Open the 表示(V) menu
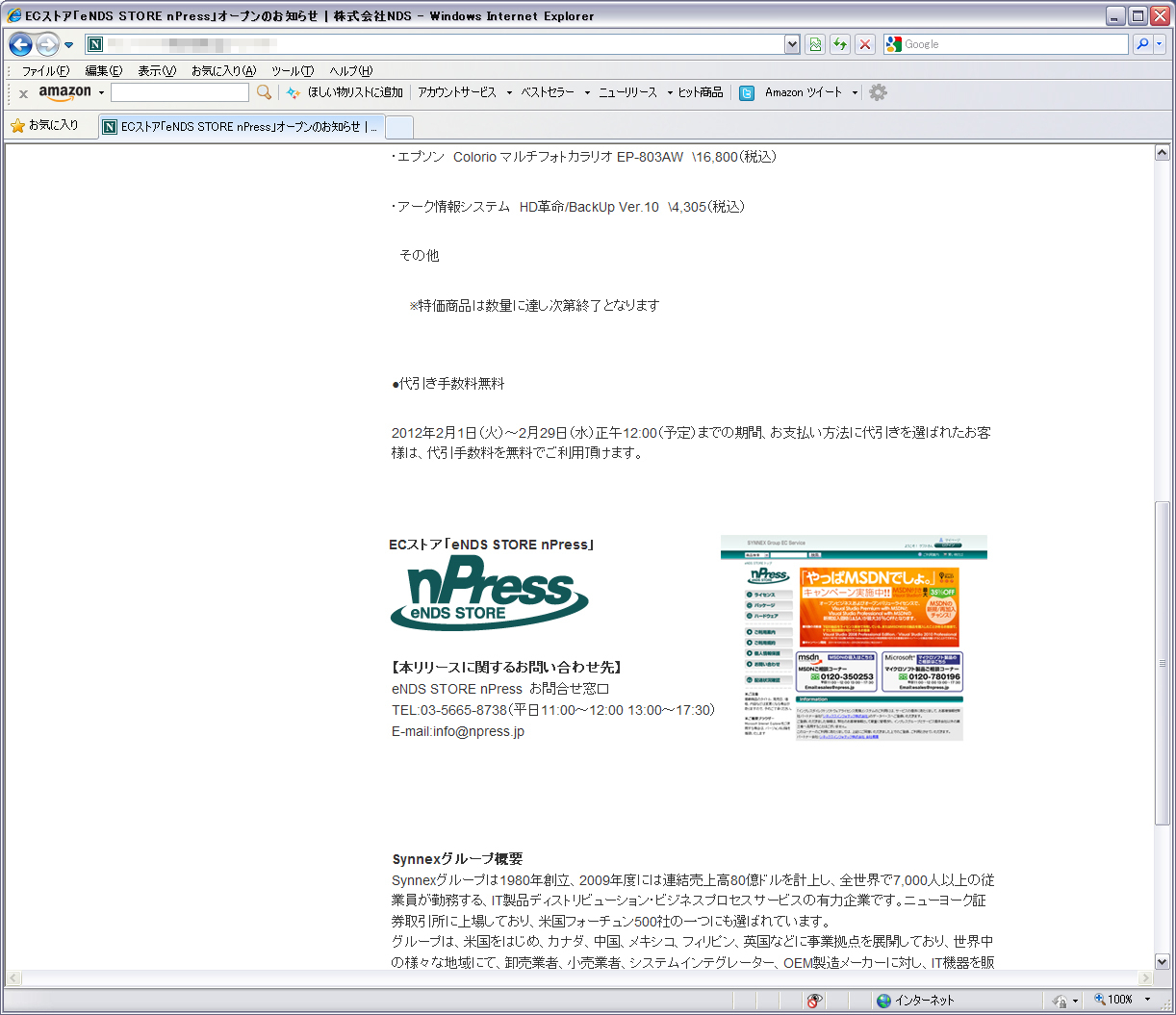 [157, 71]
